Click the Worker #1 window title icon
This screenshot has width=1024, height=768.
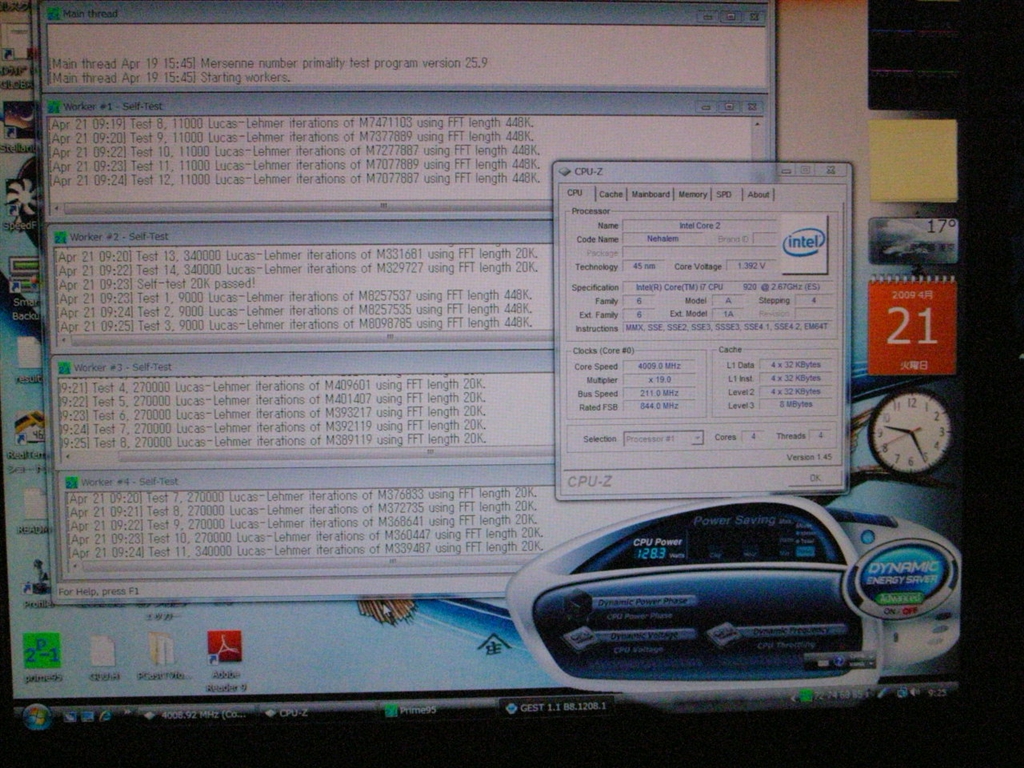coord(54,106)
